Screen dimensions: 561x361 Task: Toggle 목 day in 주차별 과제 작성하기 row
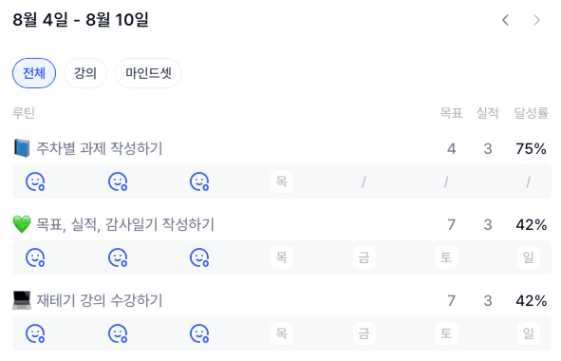point(282,182)
